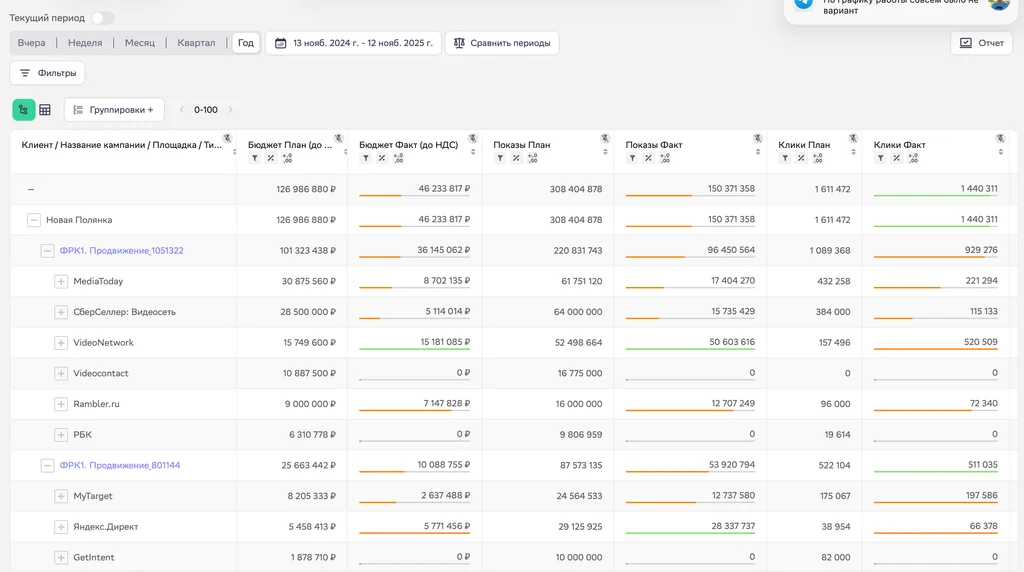Go to previous page arrow

182,110
